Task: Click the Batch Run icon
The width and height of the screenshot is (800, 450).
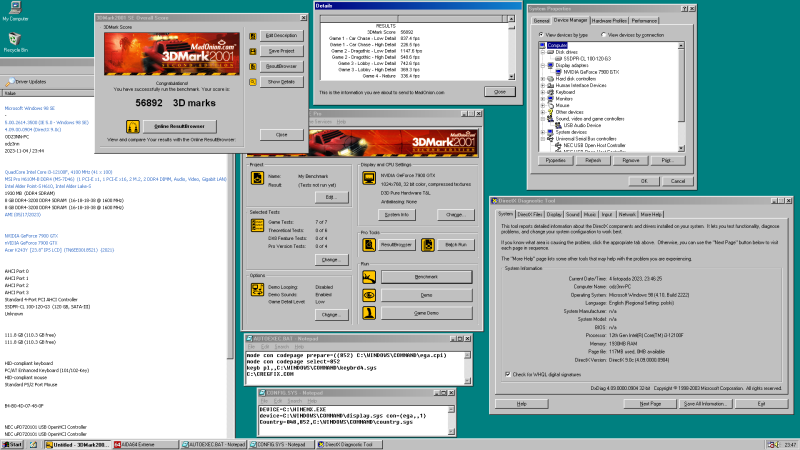Action: coord(428,245)
